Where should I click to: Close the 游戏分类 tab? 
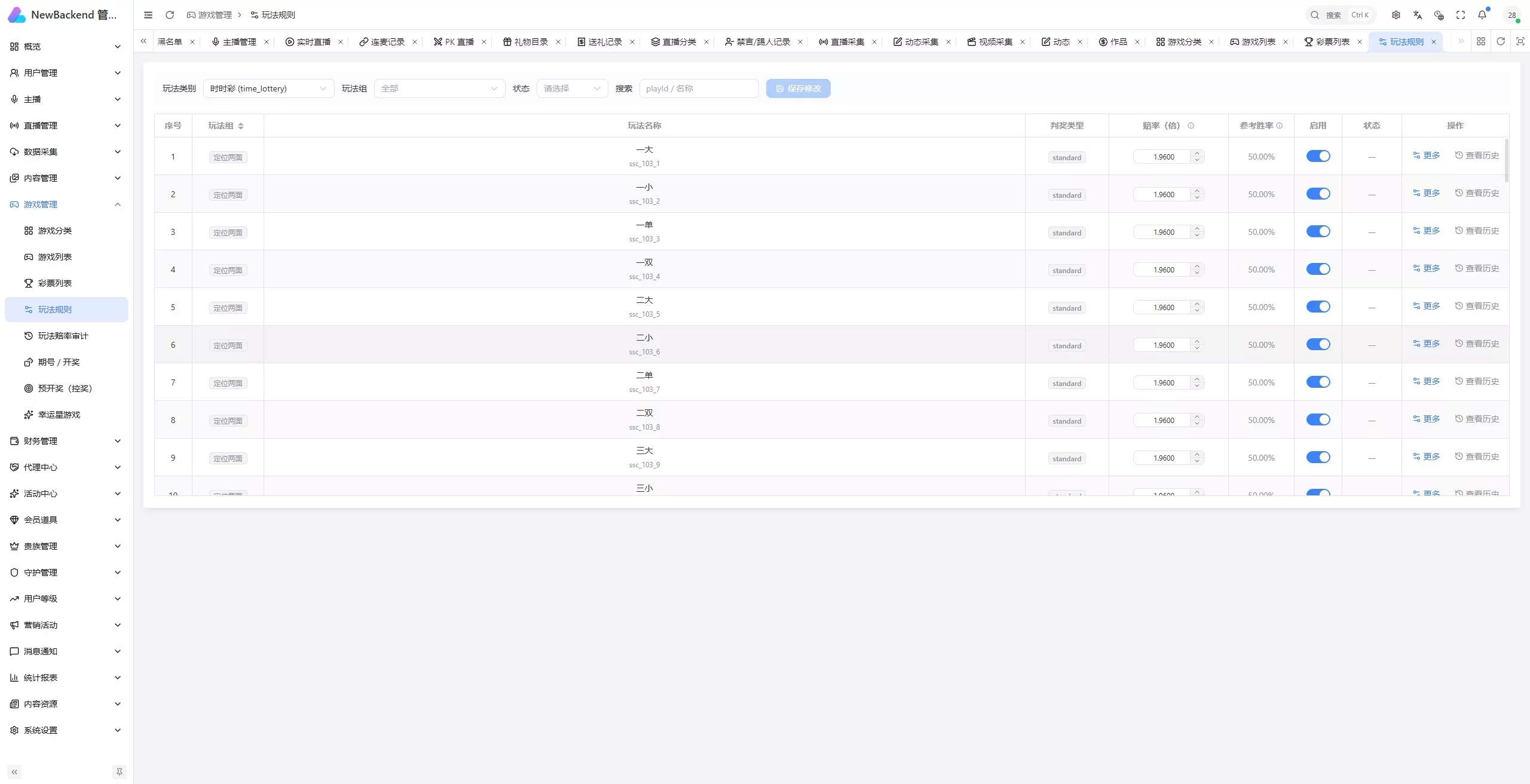click(x=1211, y=42)
